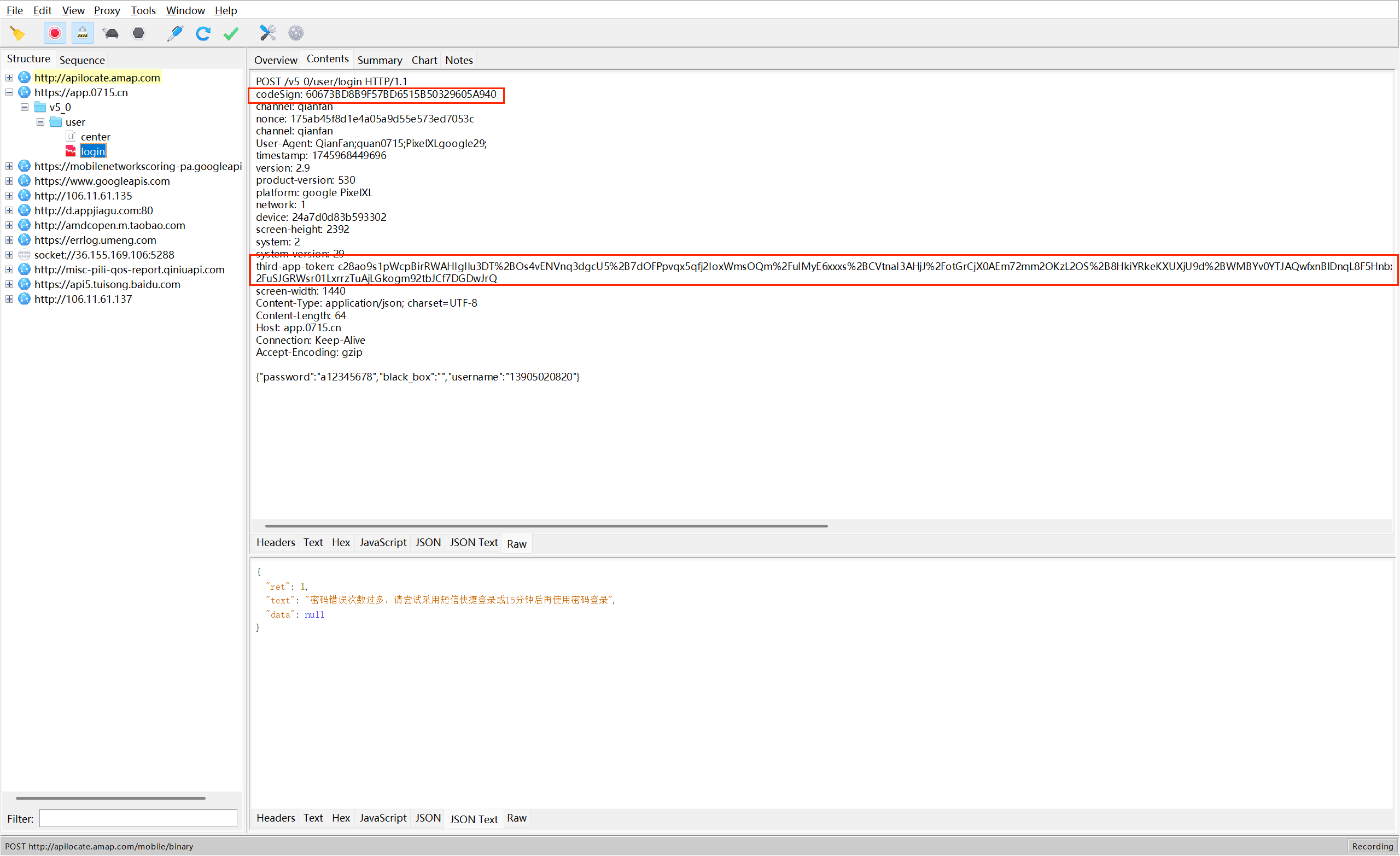Select the center tree item
This screenshot has width=1400, height=856.
click(x=95, y=136)
